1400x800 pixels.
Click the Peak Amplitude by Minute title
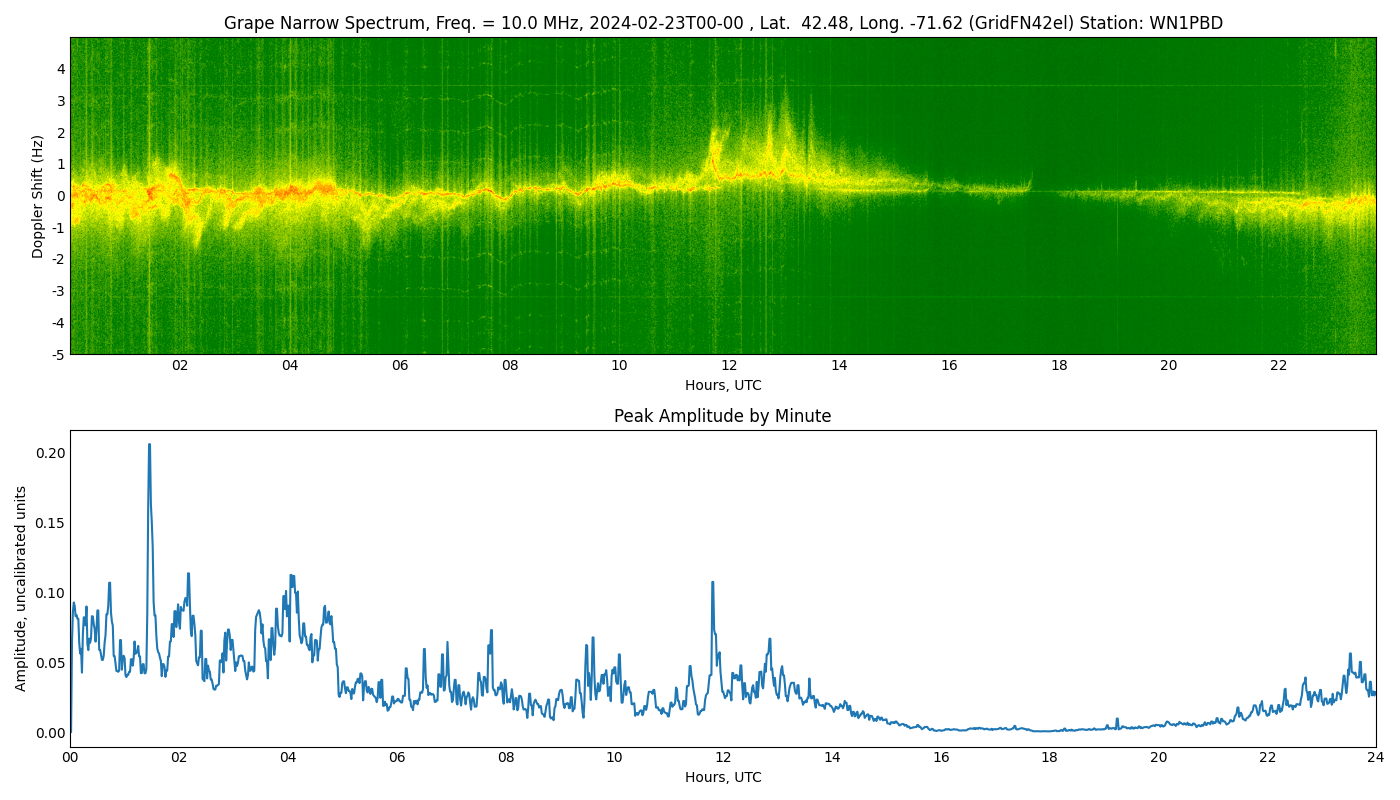click(x=722, y=416)
